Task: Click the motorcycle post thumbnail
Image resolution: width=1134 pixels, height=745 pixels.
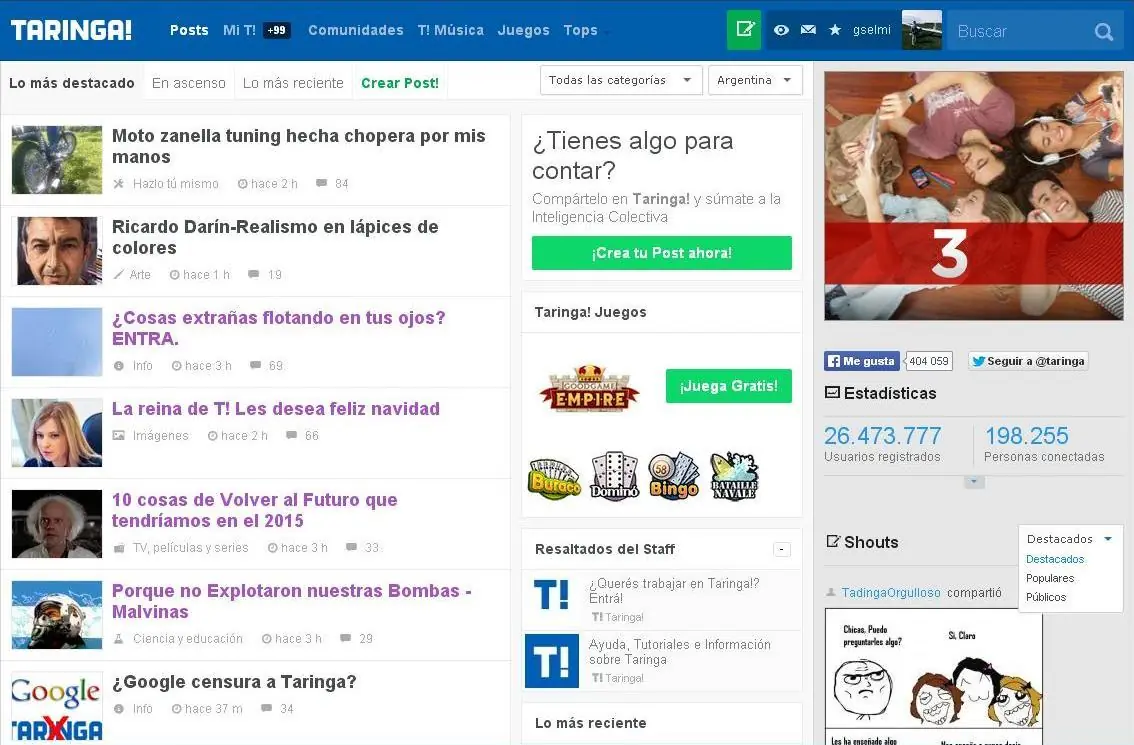Action: point(56,160)
